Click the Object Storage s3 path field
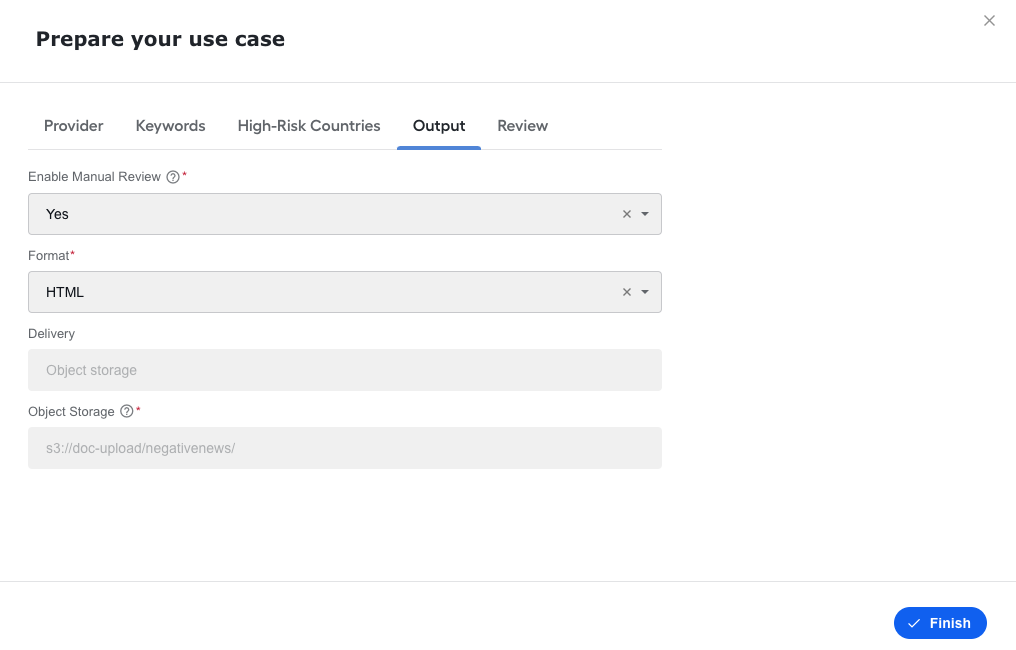 (x=345, y=448)
